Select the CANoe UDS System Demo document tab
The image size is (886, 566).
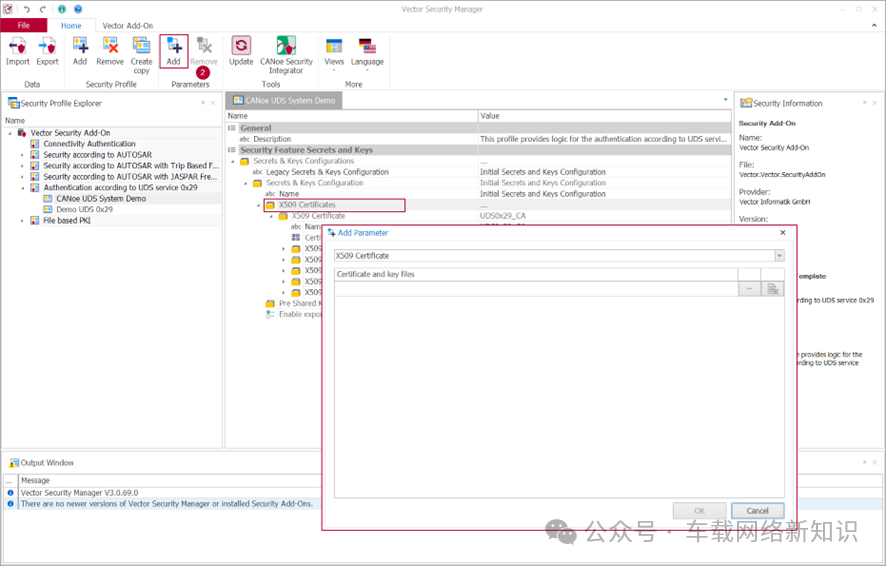(x=284, y=101)
